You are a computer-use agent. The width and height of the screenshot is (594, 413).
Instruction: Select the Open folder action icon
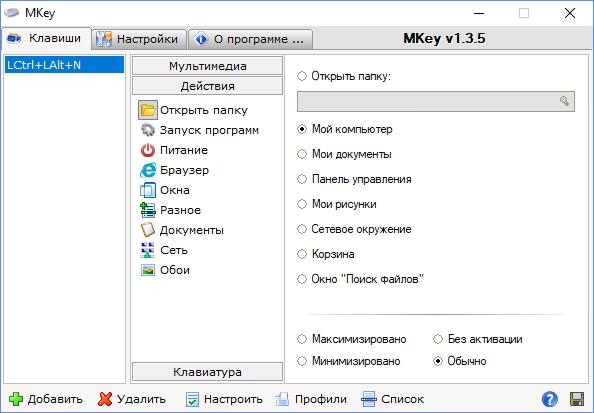click(x=148, y=110)
